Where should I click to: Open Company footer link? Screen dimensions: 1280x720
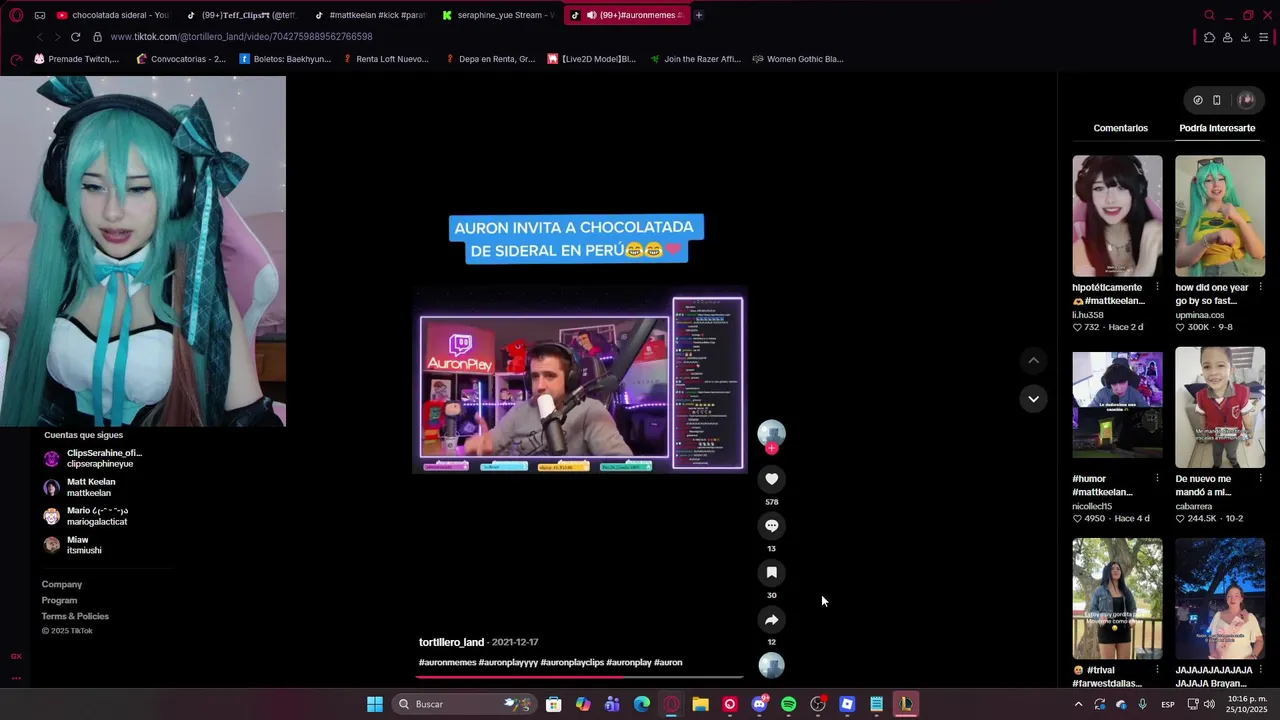point(62,584)
